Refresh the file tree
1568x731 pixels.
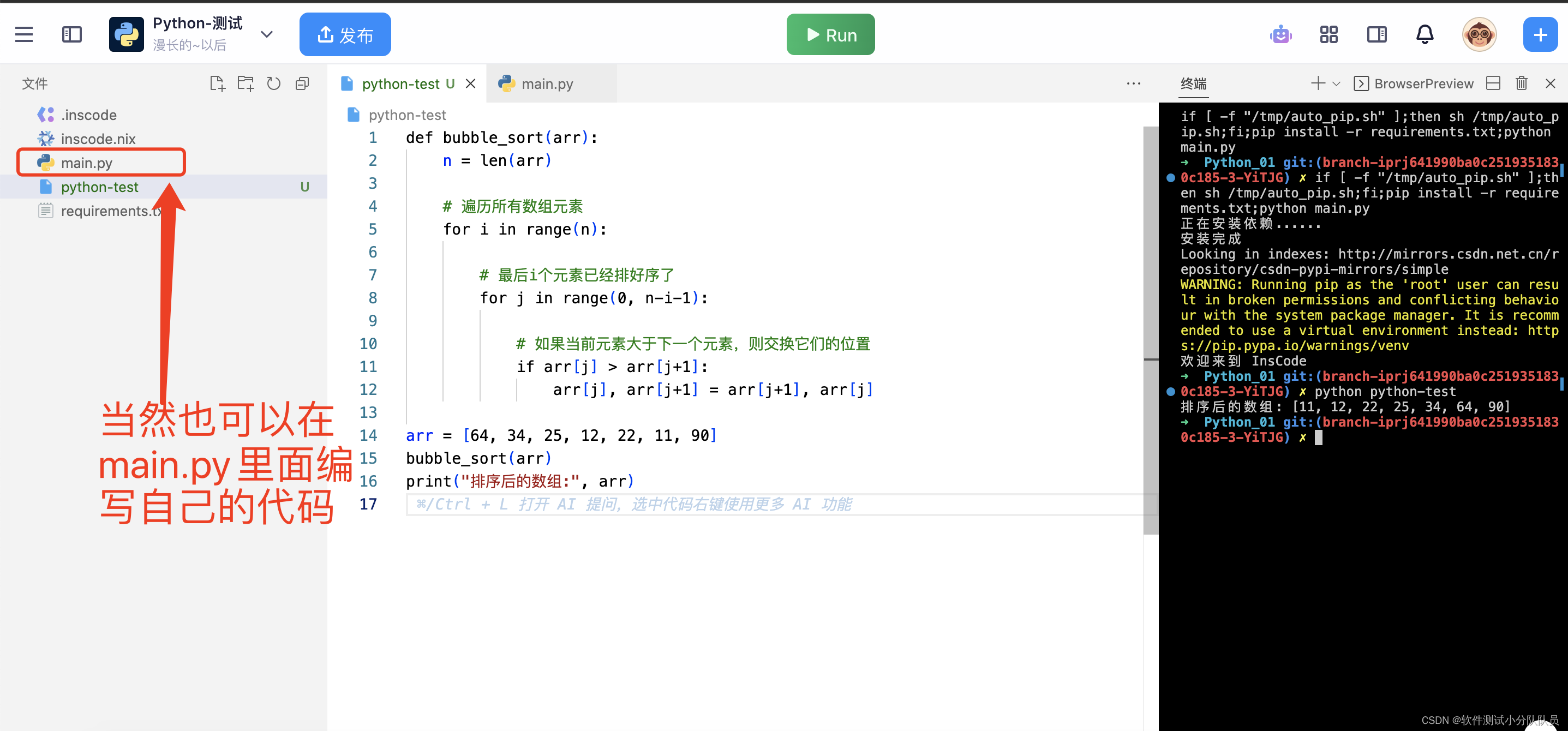pos(274,83)
